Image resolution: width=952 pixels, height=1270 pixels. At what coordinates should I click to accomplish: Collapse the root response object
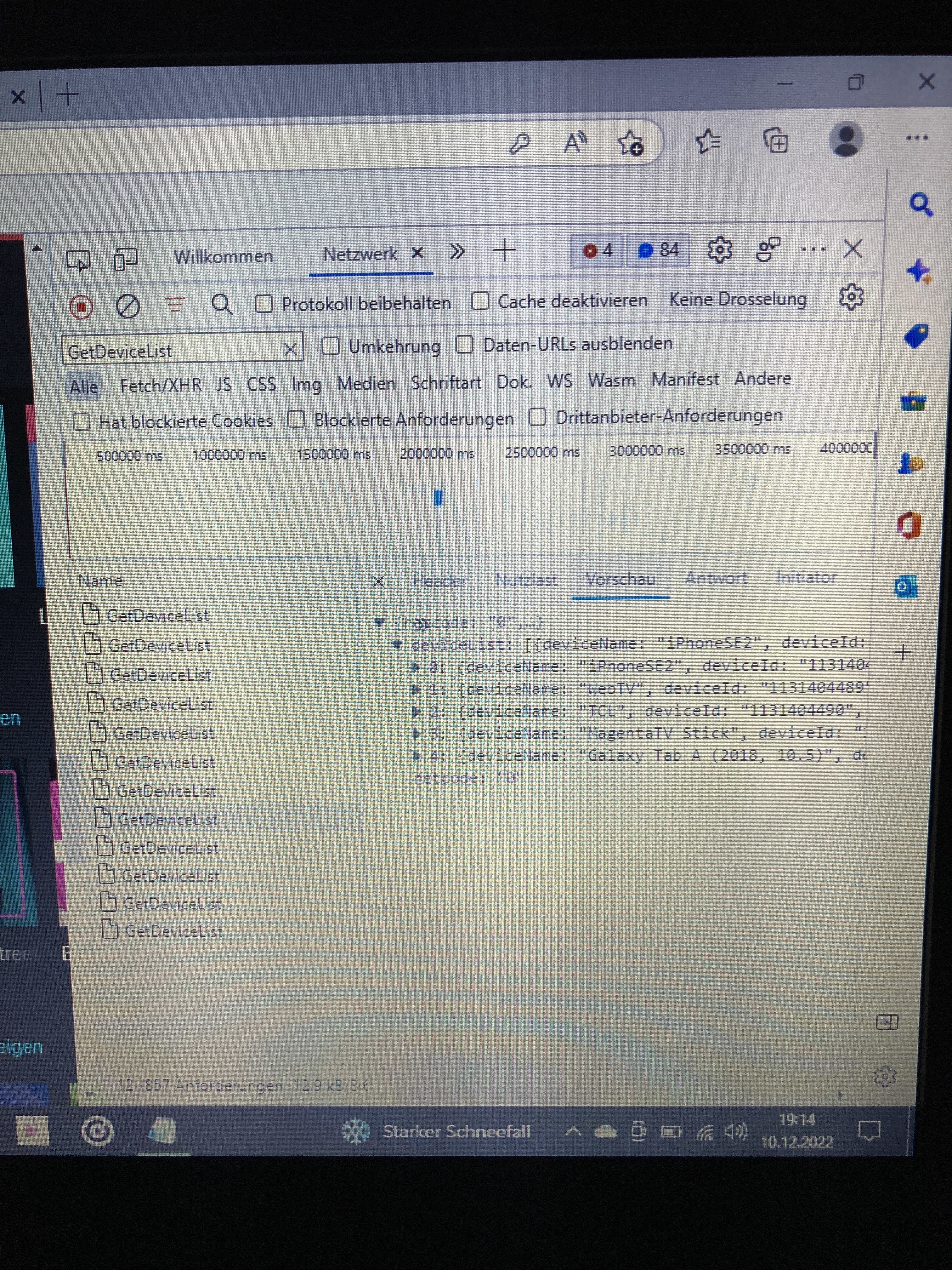point(379,622)
